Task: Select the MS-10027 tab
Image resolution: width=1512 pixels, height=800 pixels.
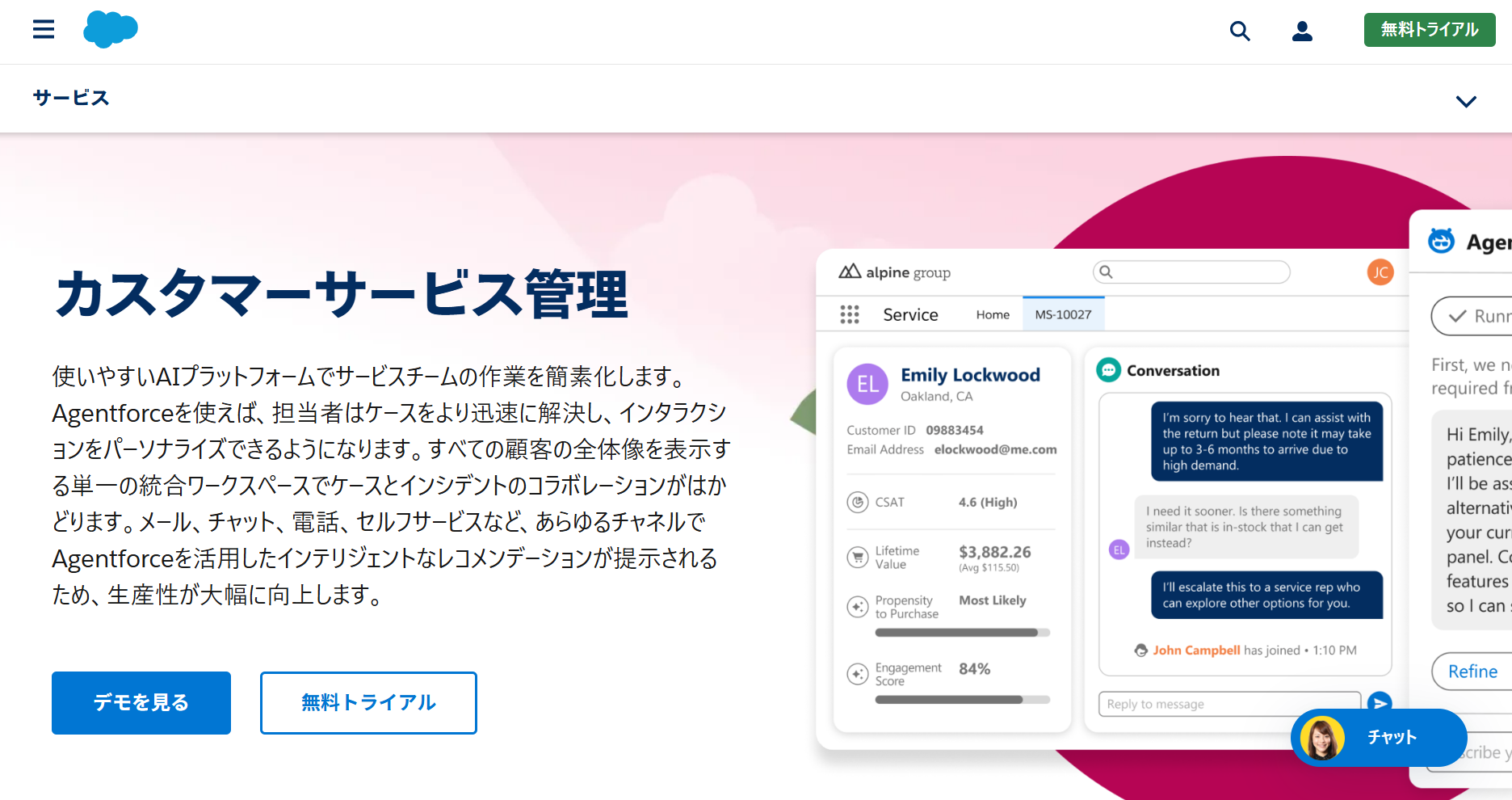Action: [x=1063, y=314]
